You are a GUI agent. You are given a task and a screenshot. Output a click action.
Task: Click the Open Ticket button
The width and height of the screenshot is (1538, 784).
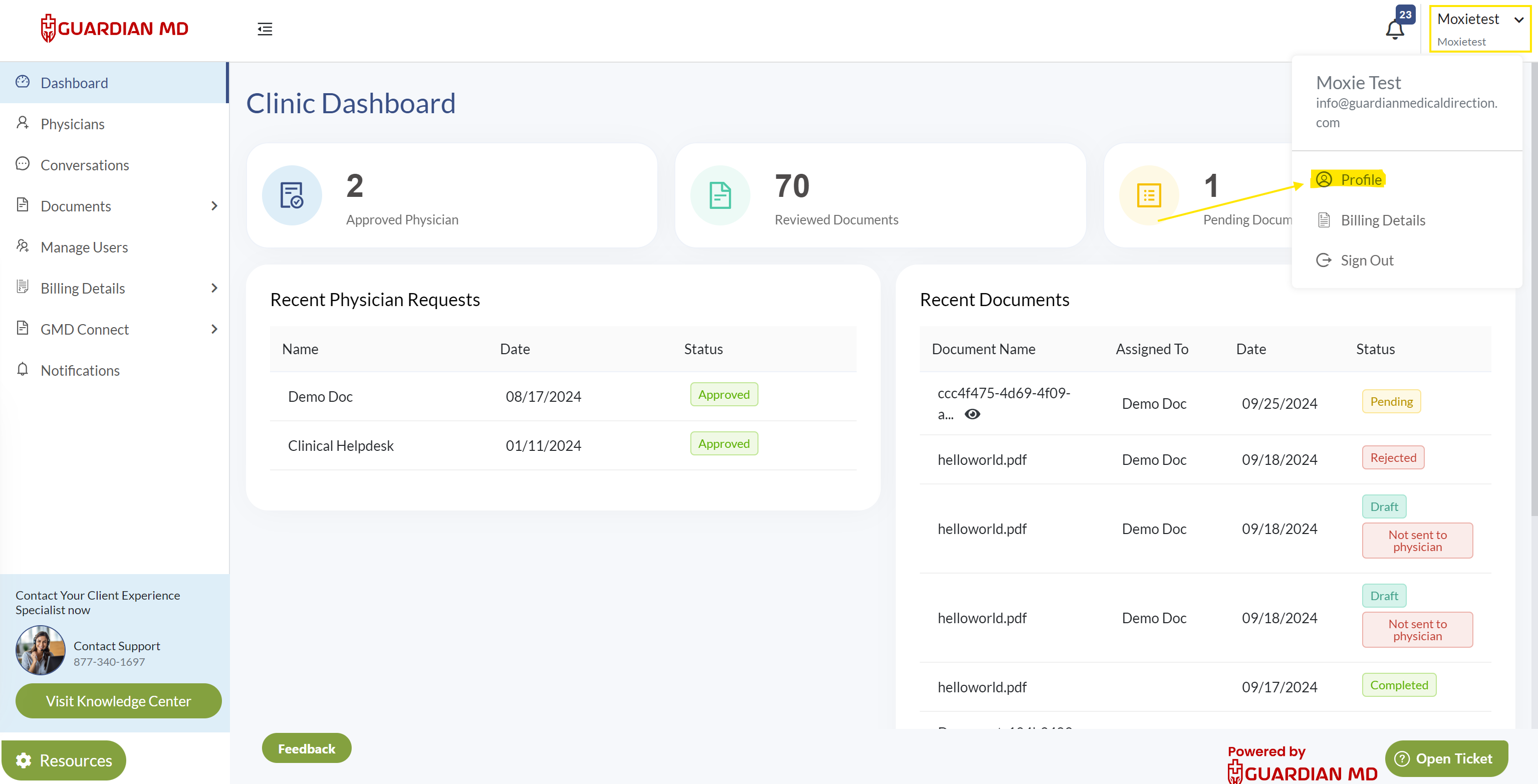click(1446, 758)
